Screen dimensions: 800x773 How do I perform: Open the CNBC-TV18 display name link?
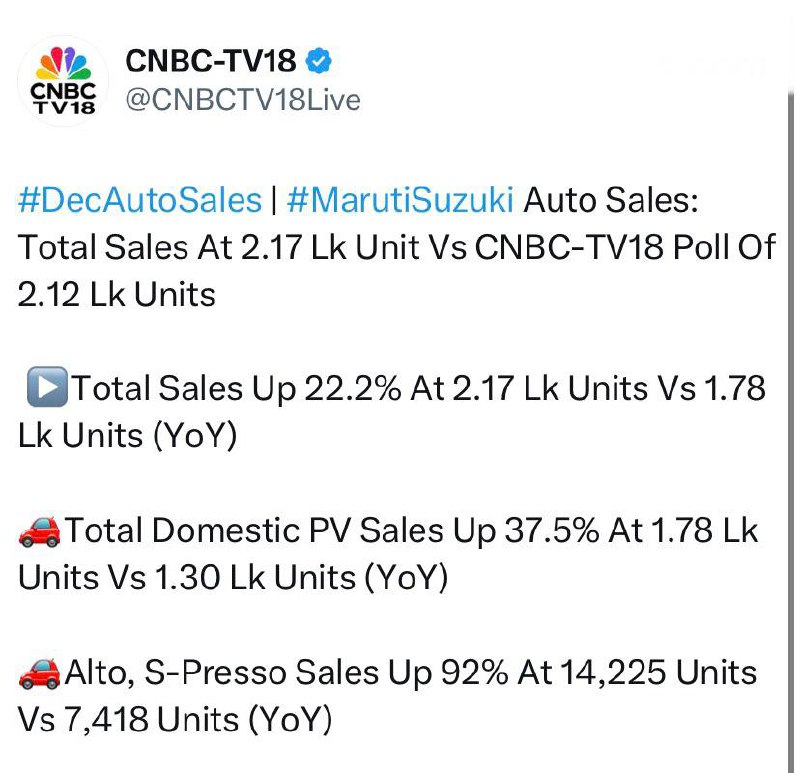coord(211,61)
